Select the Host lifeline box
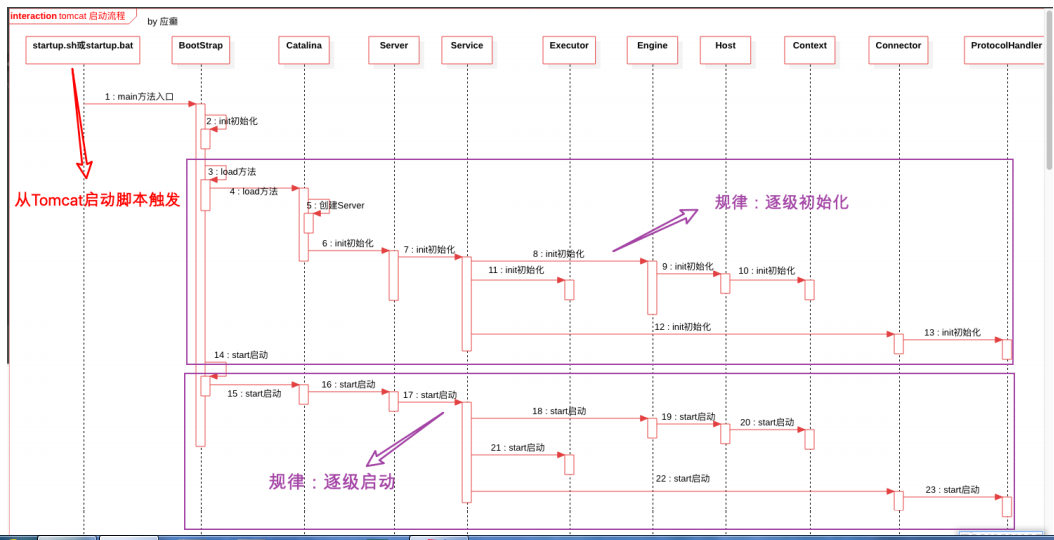The width and height of the screenshot is (1054, 540). (725, 50)
